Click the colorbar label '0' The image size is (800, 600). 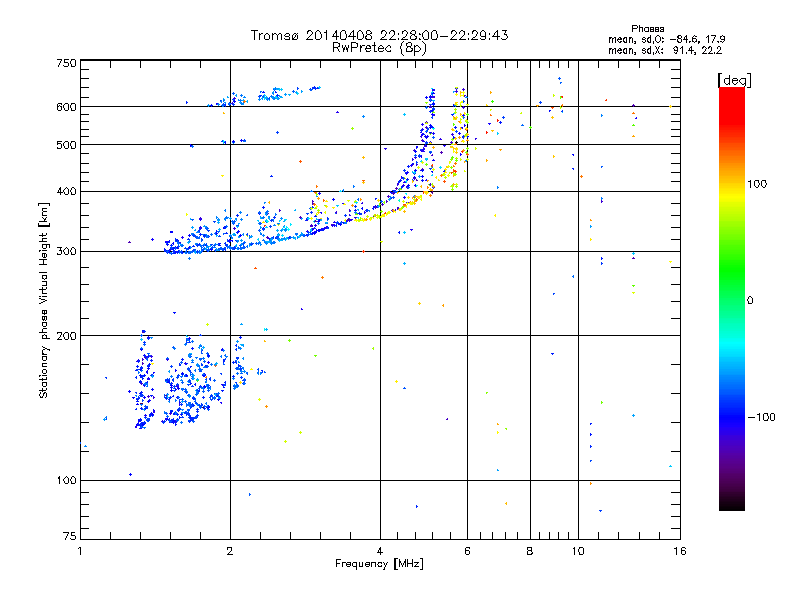coord(750,300)
